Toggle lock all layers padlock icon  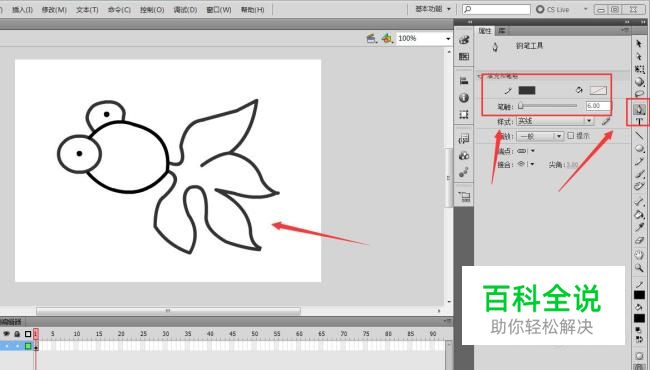[x=17, y=334]
